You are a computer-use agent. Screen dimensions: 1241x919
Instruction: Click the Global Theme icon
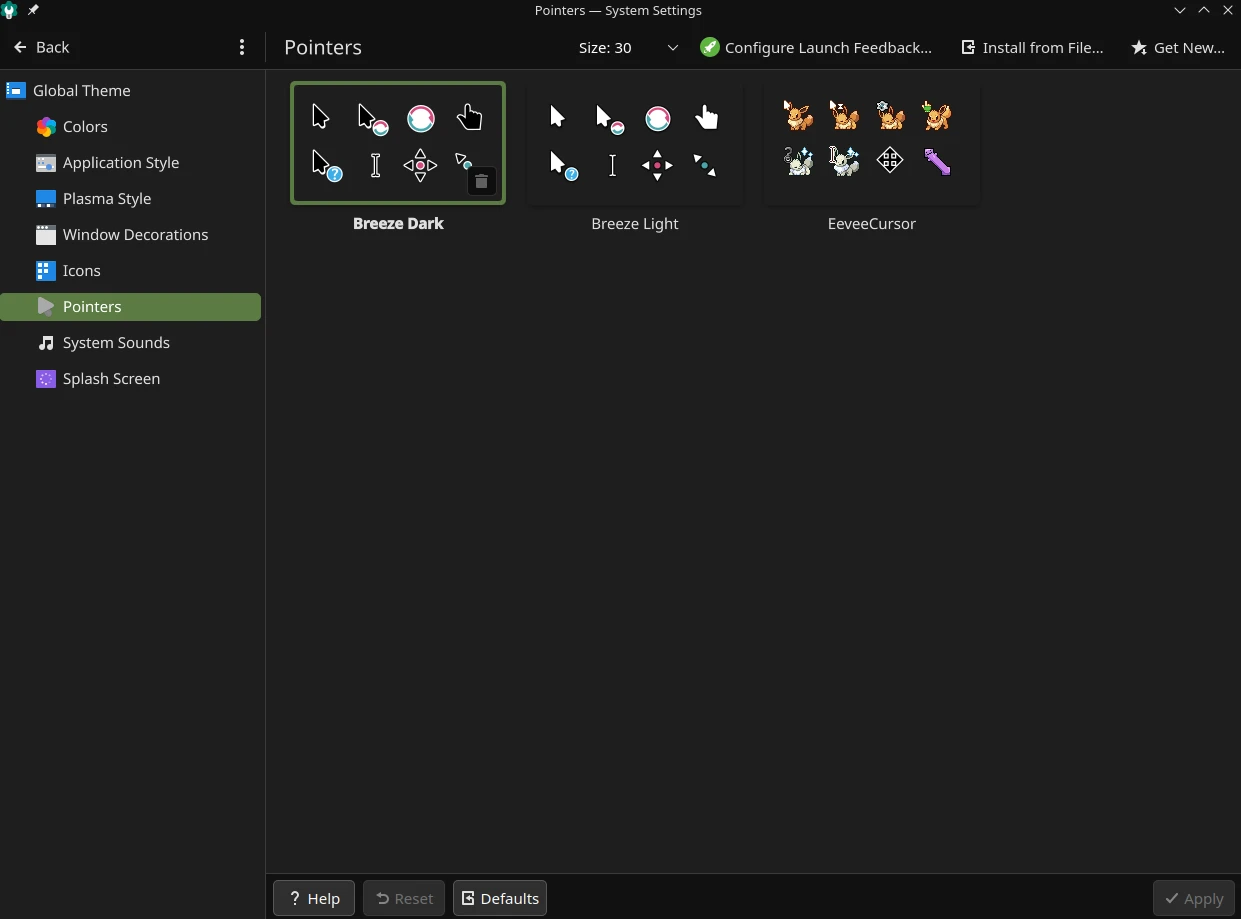pyautogui.click(x=16, y=91)
